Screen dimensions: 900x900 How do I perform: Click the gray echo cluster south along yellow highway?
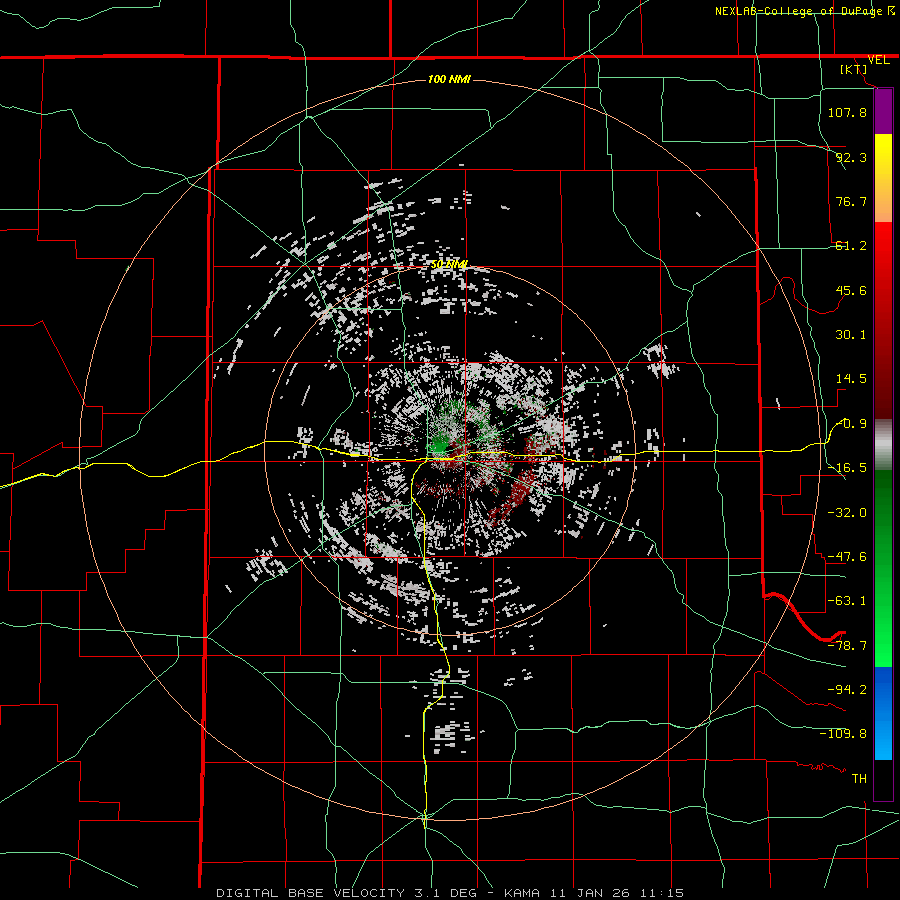coord(449,734)
